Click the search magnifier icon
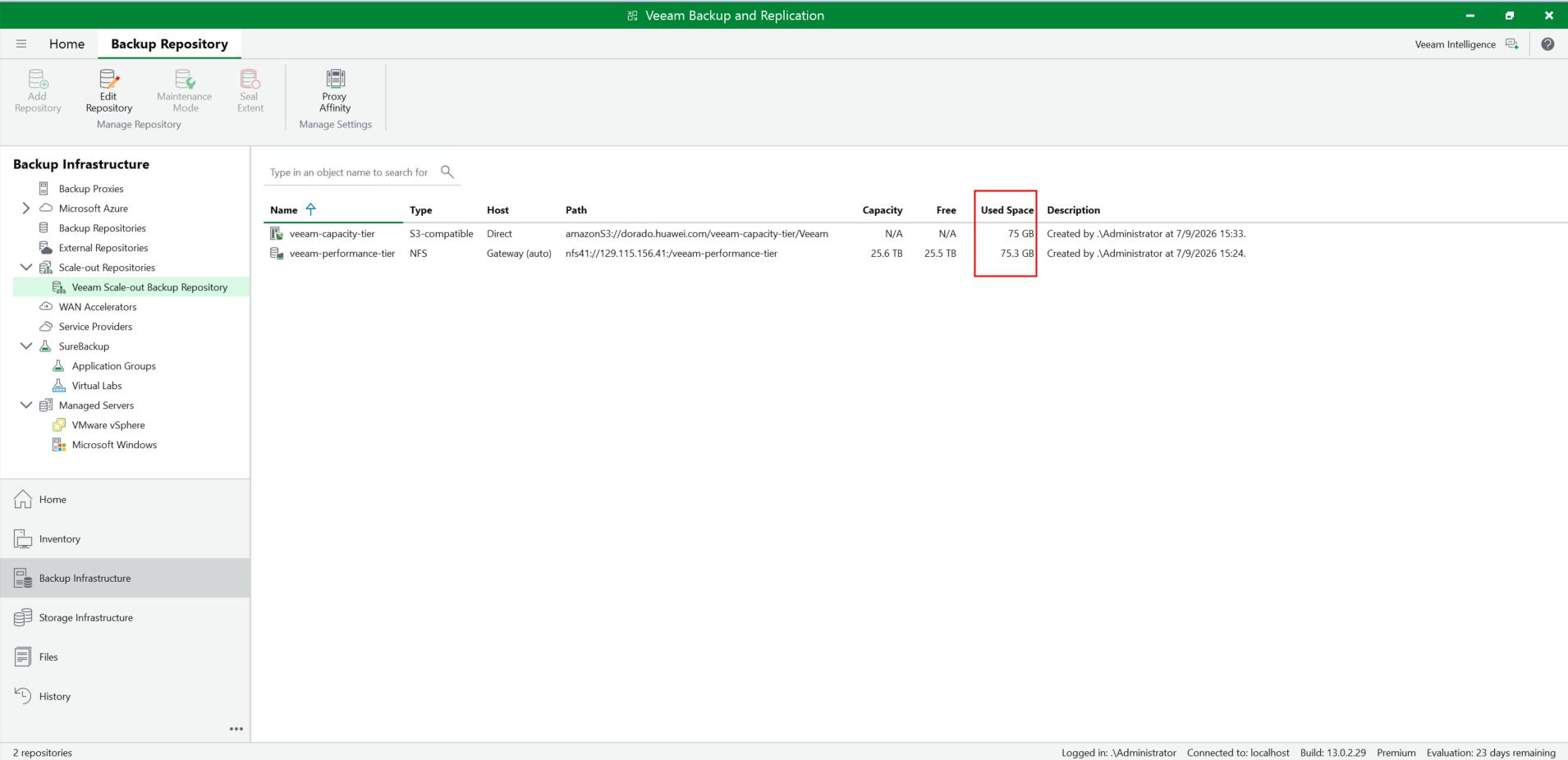 (447, 172)
